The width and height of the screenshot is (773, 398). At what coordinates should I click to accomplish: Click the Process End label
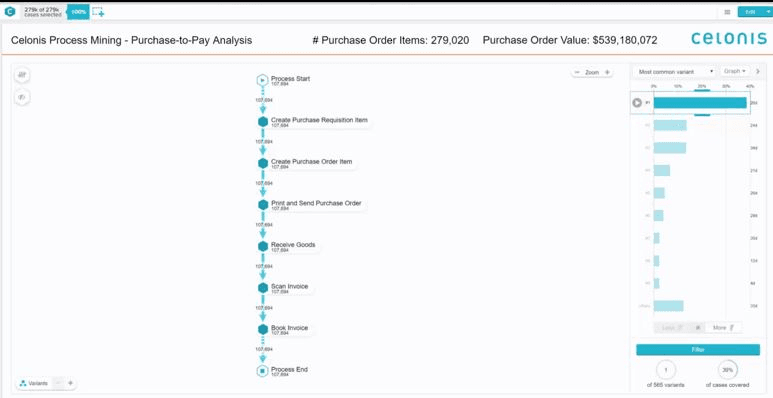pos(289,369)
